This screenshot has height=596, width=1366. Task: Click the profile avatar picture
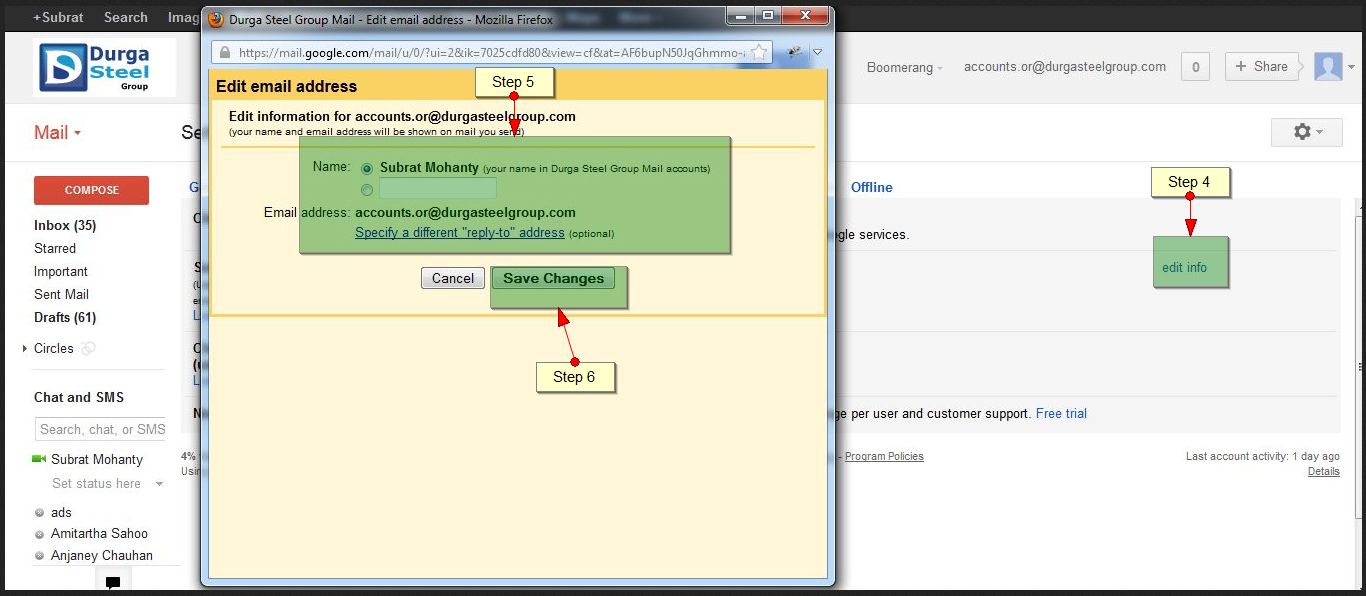(1328, 67)
